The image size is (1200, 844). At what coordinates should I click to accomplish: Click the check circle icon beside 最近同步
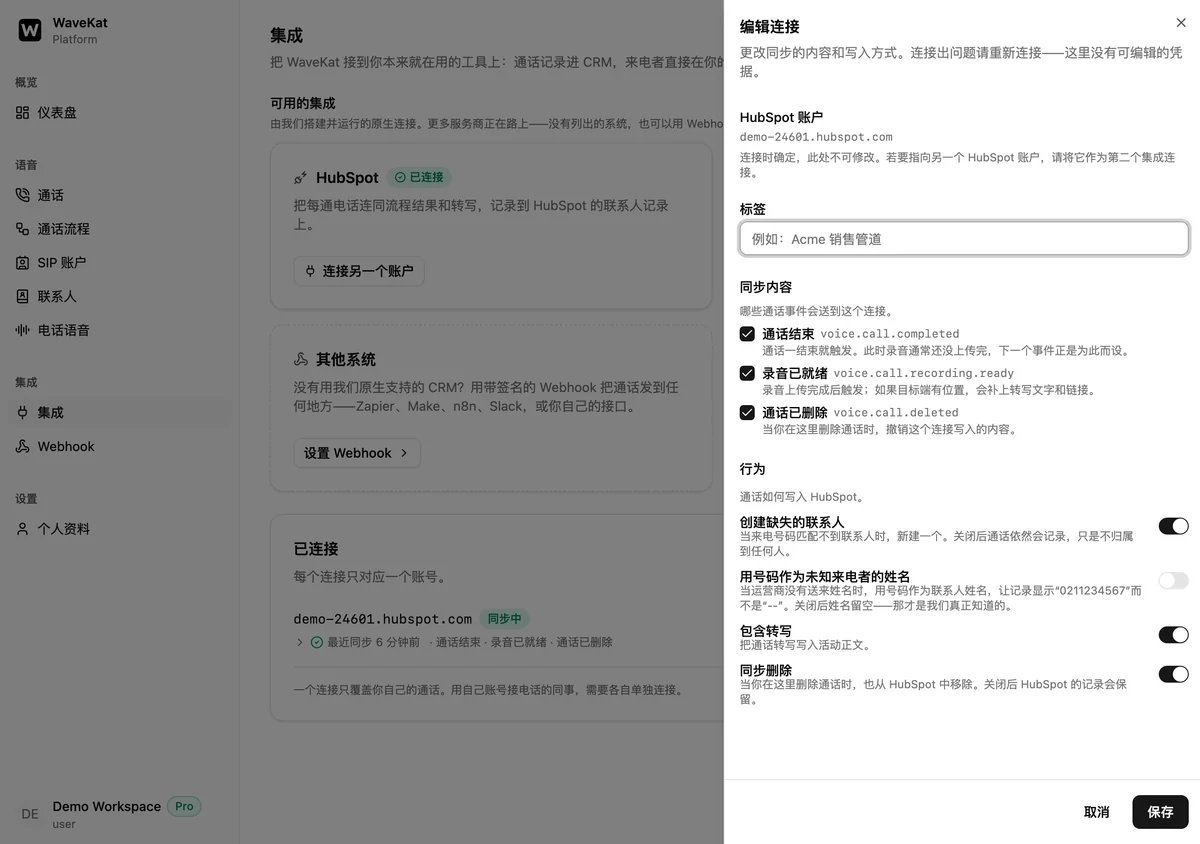pyautogui.click(x=317, y=642)
